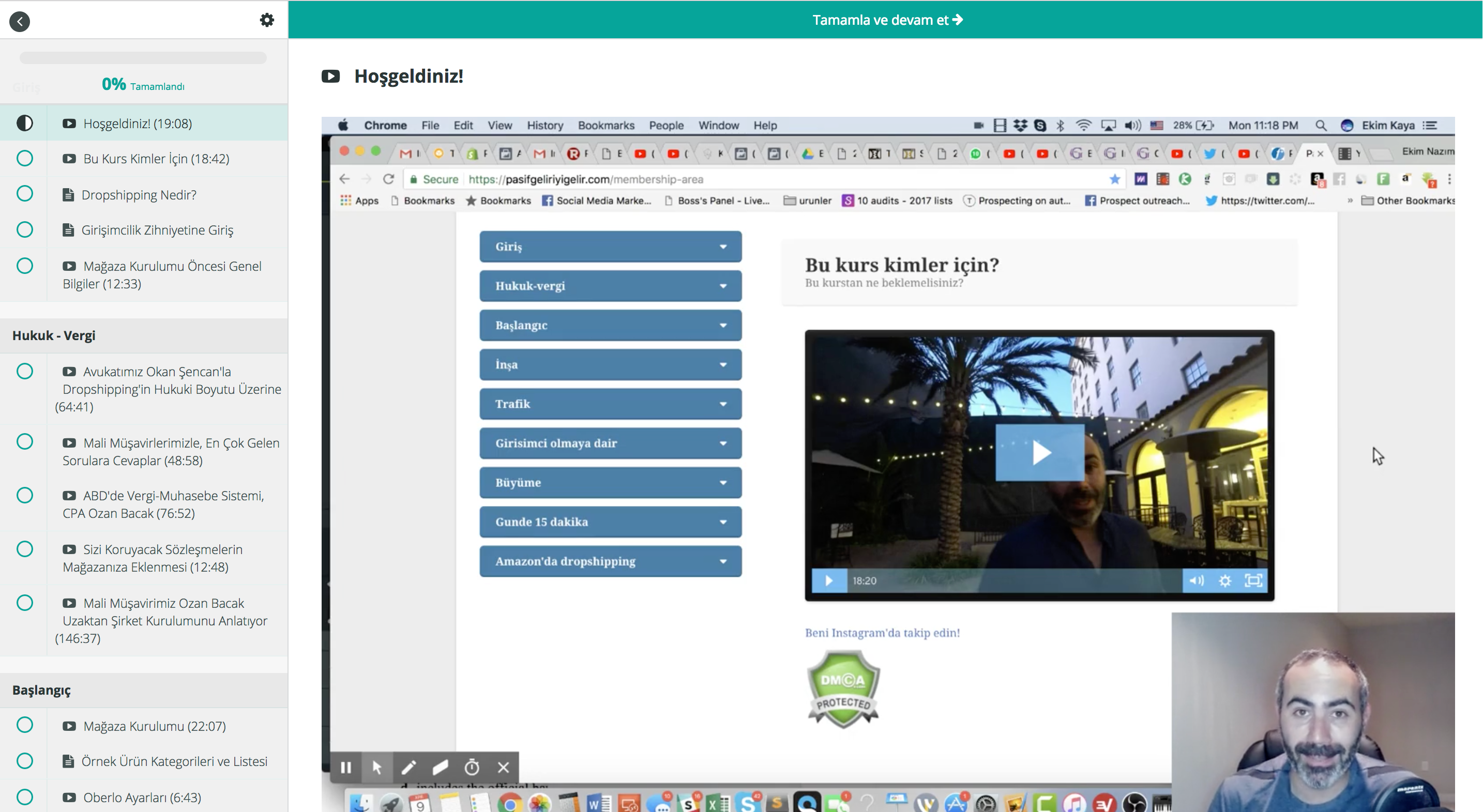
Task: Reload the page in Chrome
Action: click(389, 179)
